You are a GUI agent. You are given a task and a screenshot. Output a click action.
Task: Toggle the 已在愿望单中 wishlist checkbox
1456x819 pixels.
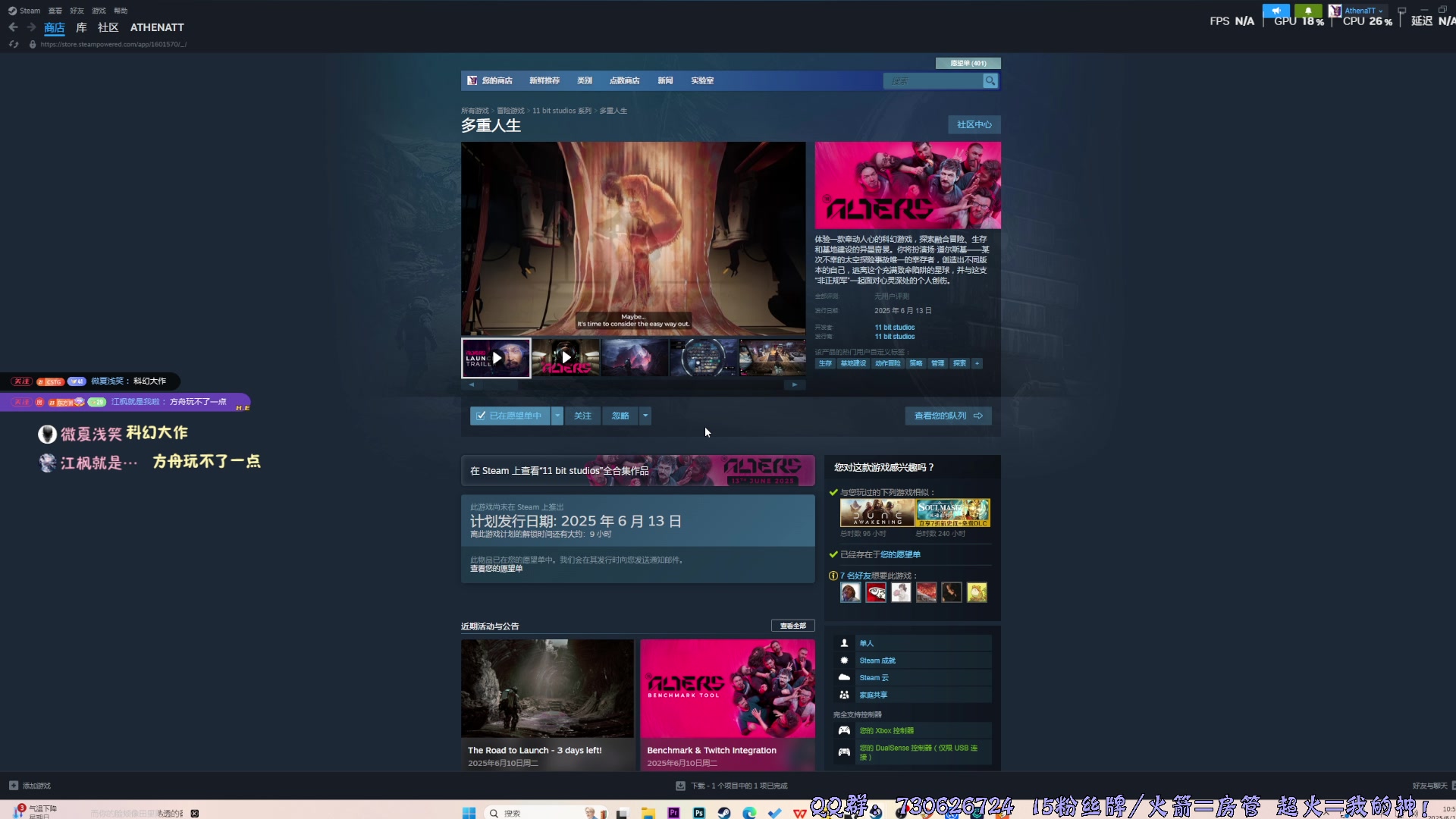481,416
